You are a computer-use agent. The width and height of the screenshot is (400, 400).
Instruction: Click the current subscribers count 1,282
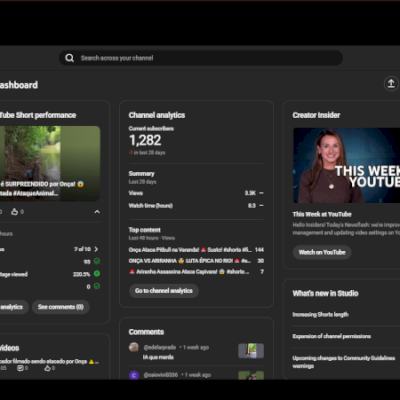[x=145, y=140]
